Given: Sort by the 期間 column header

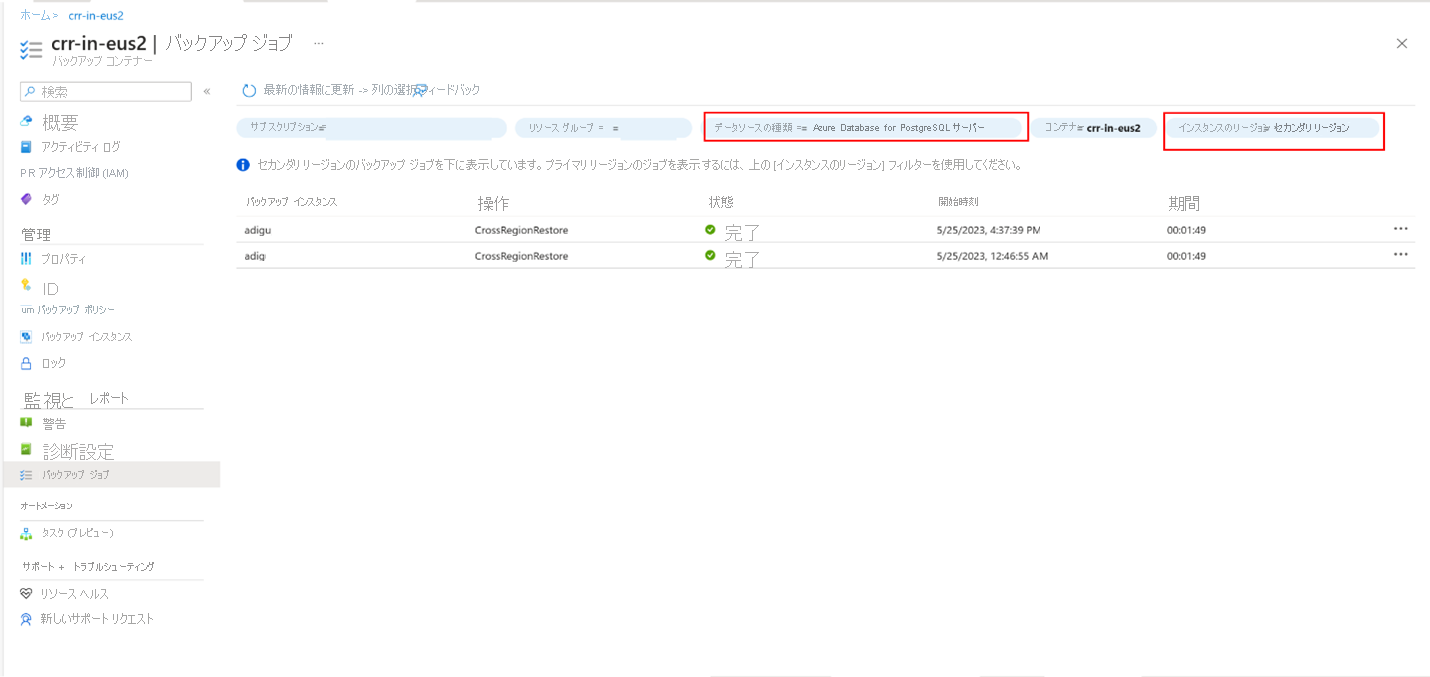Looking at the screenshot, I should 1184,203.
